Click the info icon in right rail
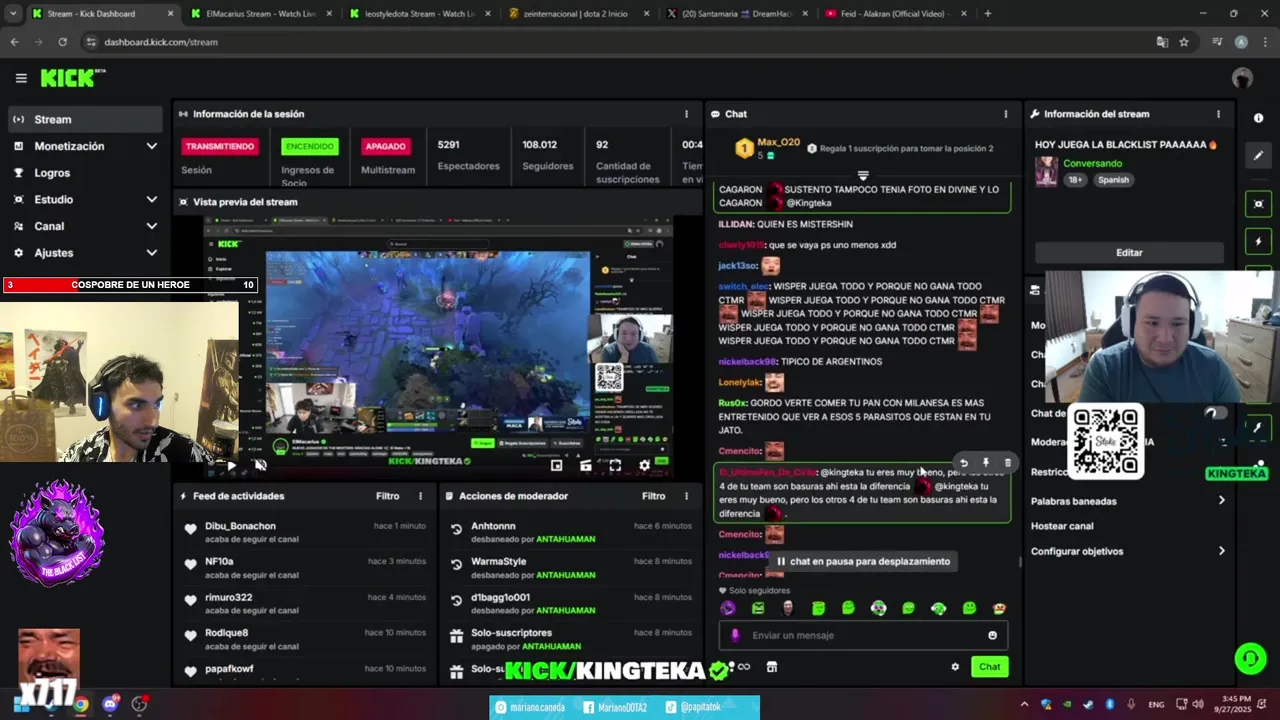Image resolution: width=1280 pixels, height=720 pixels. tap(1258, 118)
